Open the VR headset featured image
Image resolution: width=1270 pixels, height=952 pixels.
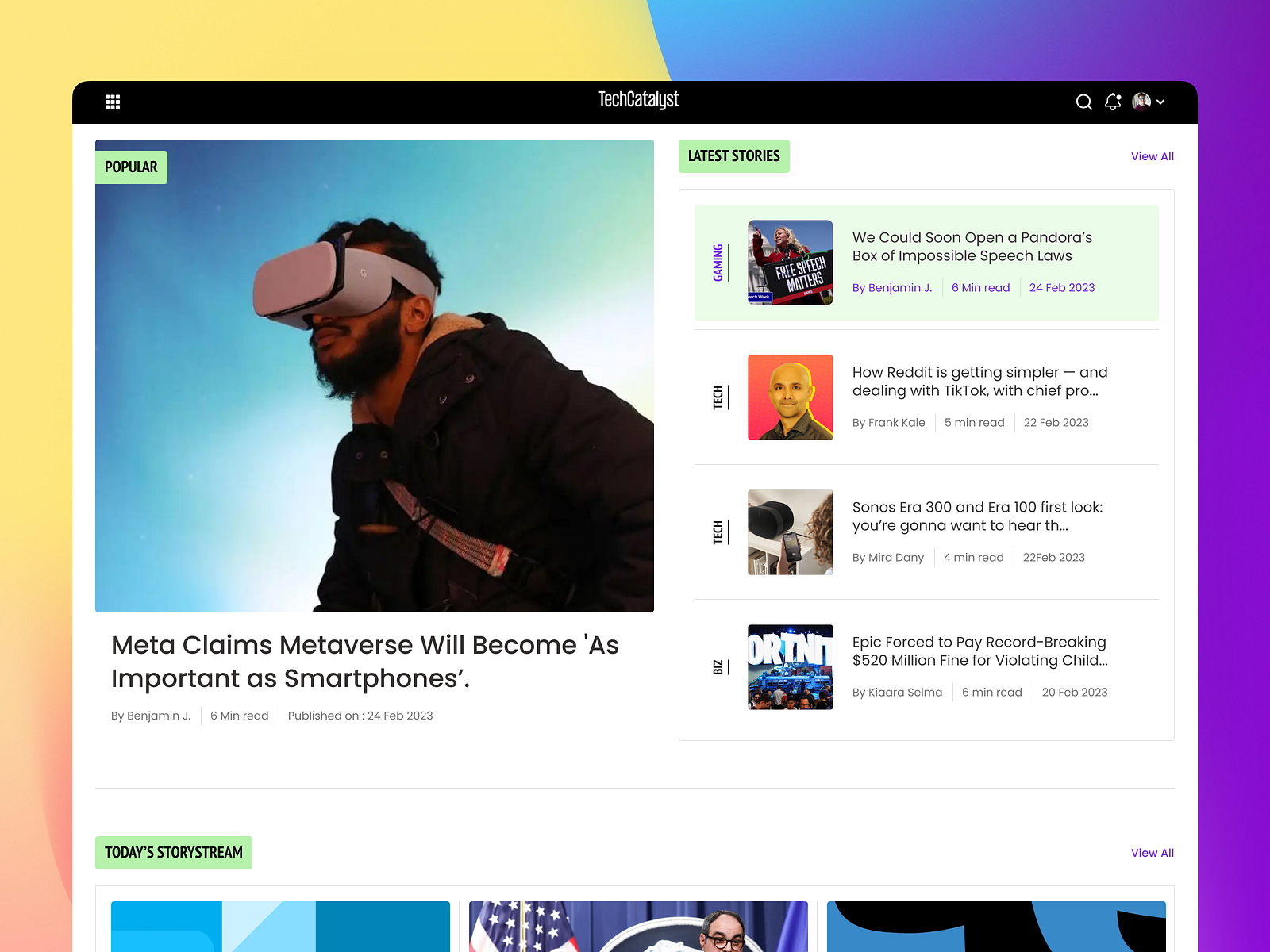pyautogui.click(x=375, y=376)
